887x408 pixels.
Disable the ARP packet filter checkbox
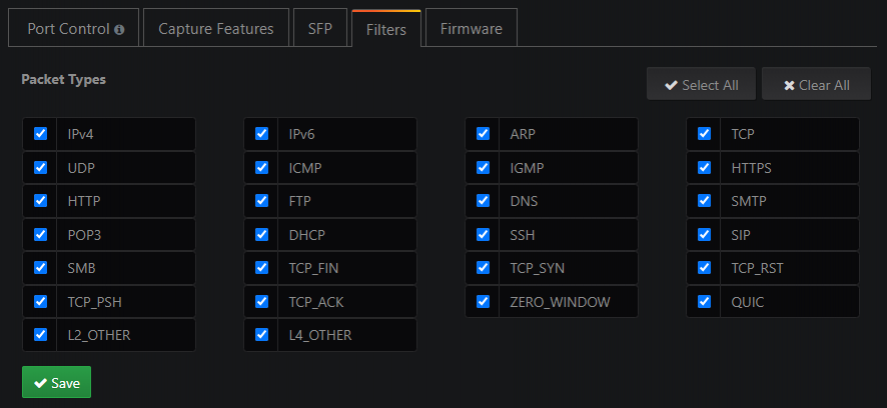483,134
